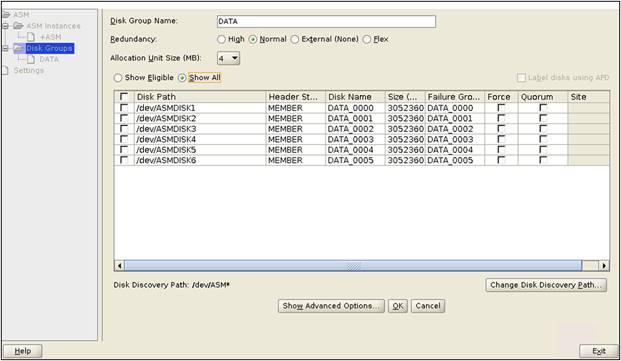Click the Size column header
This screenshot has height=361, width=621.
tap(405, 97)
